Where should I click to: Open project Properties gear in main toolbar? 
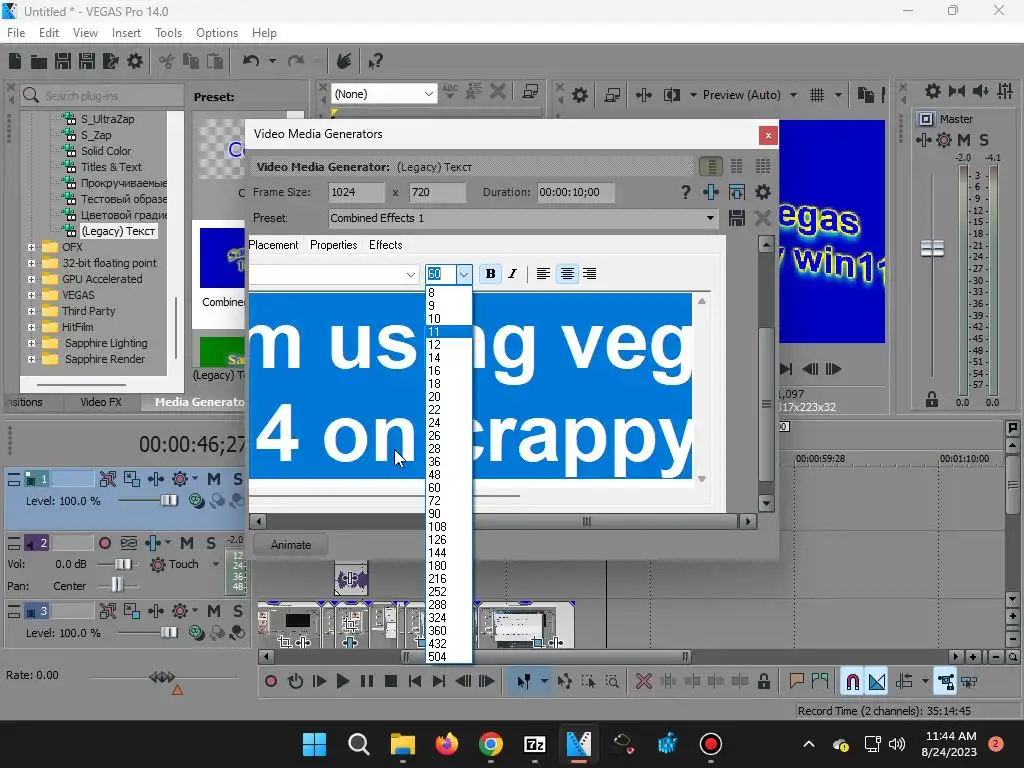click(135, 61)
